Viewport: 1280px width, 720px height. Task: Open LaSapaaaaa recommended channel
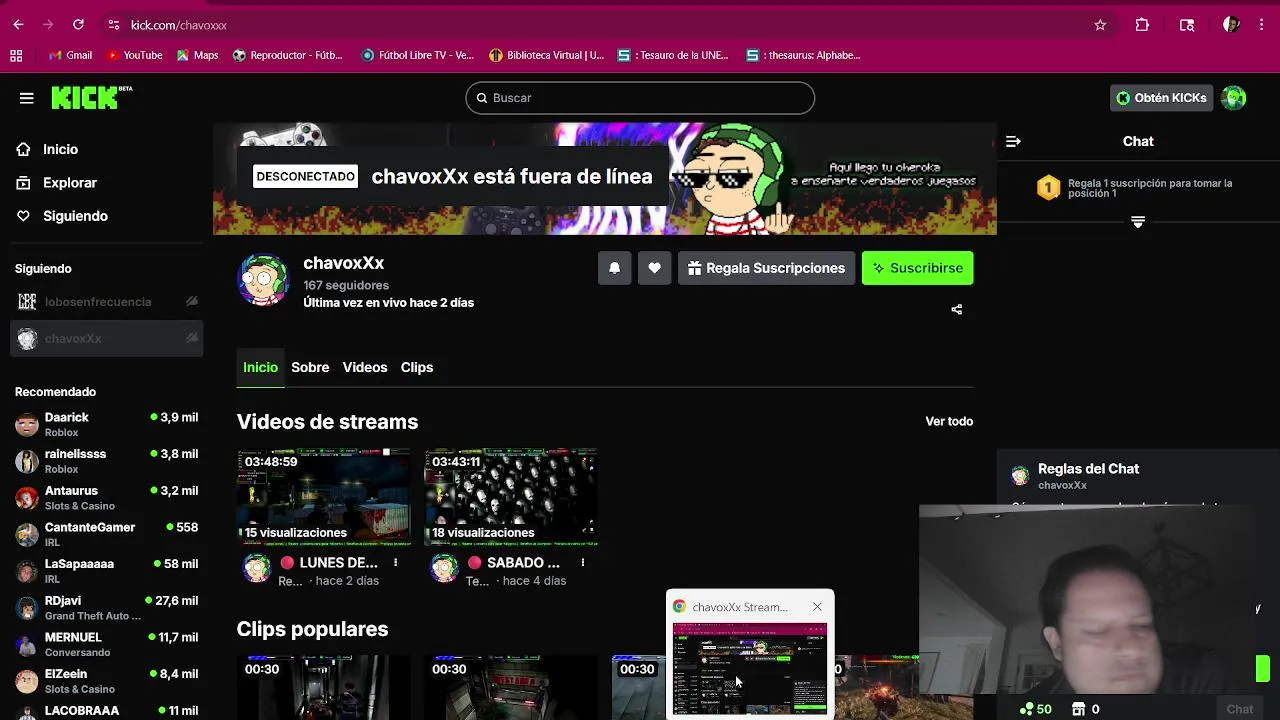106,571
